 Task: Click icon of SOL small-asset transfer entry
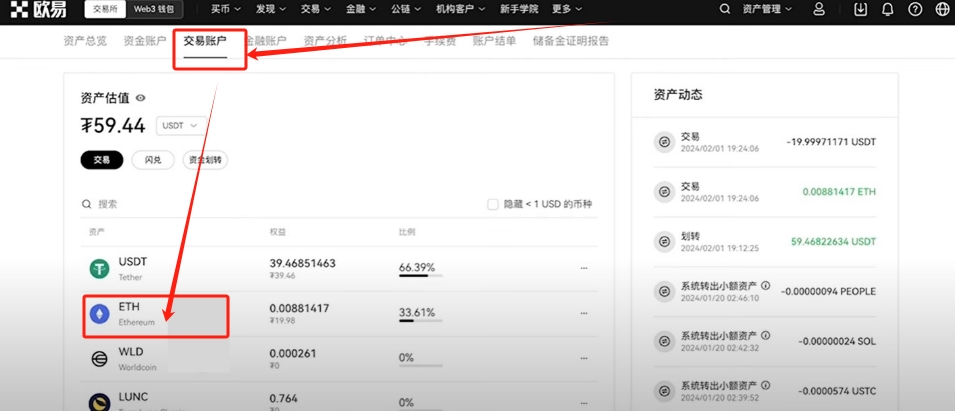coord(664,341)
